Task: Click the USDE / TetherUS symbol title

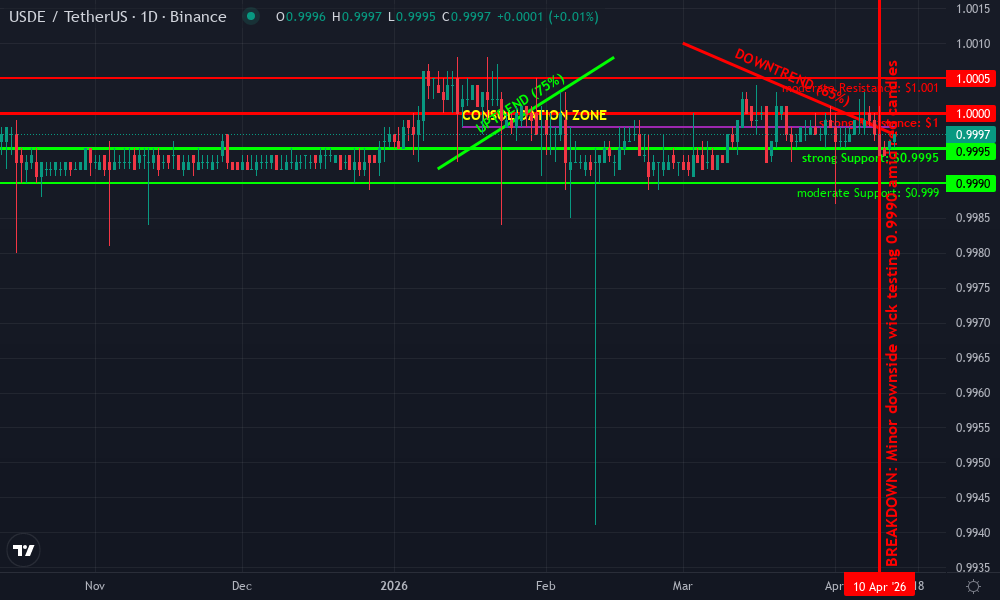Action: pyautogui.click(x=117, y=17)
